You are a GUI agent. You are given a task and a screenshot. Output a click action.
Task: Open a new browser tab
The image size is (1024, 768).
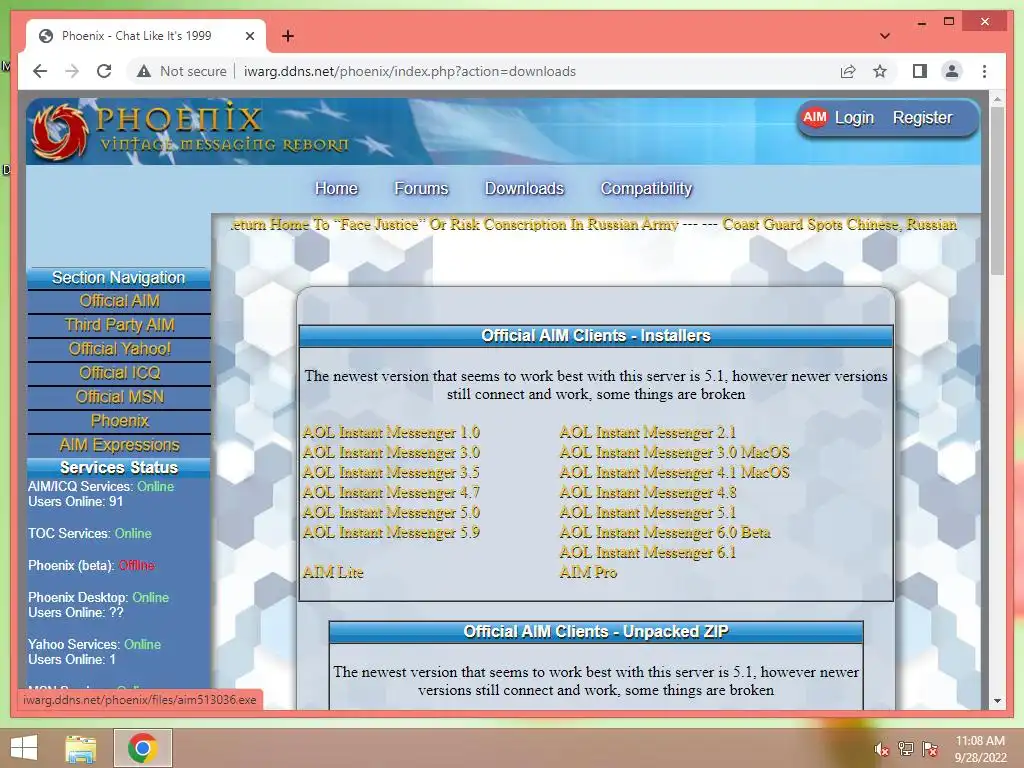click(287, 36)
